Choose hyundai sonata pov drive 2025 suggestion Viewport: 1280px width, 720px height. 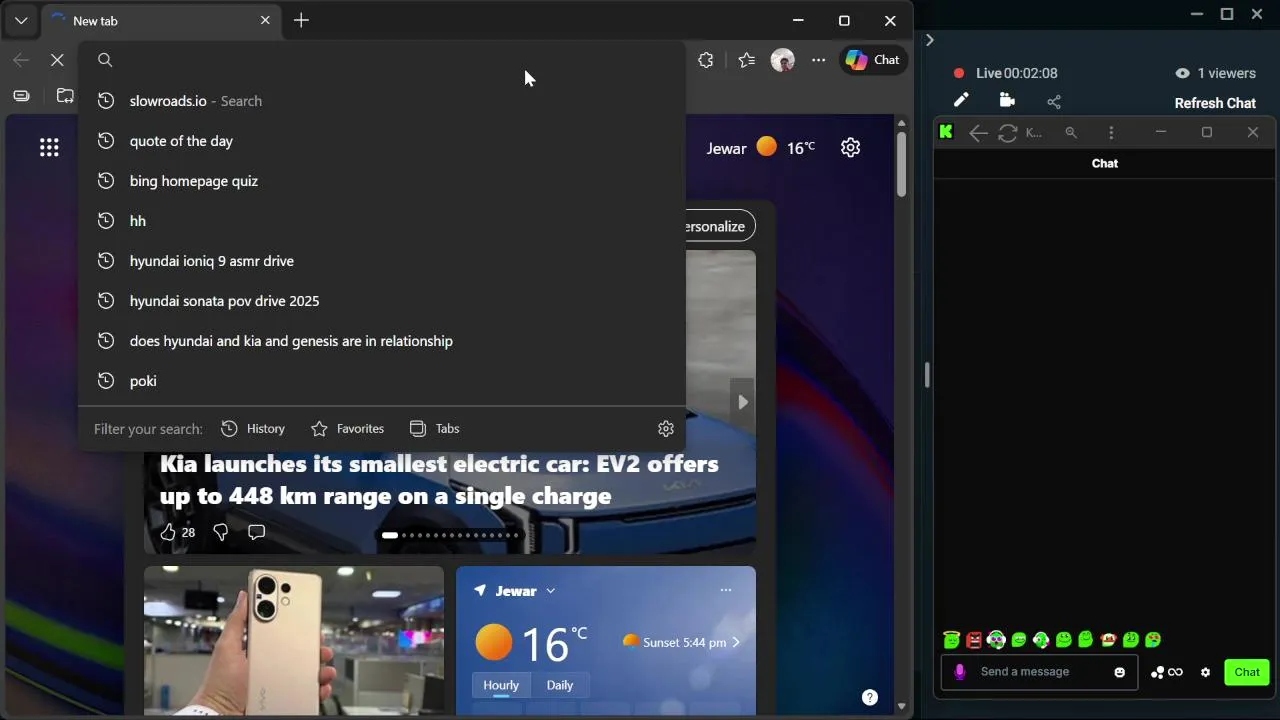click(382, 301)
